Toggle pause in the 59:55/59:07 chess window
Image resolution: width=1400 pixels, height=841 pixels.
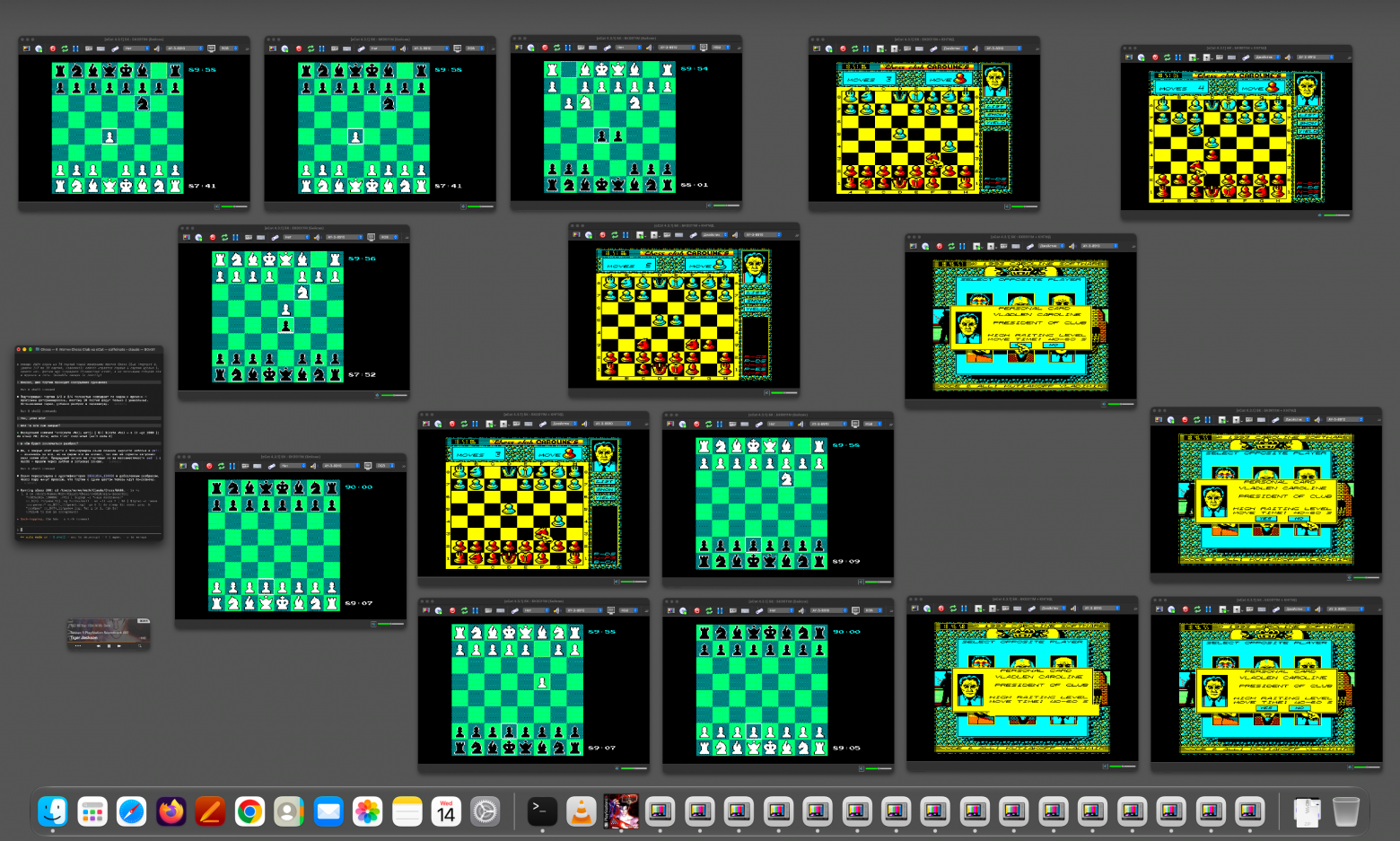pos(475,610)
